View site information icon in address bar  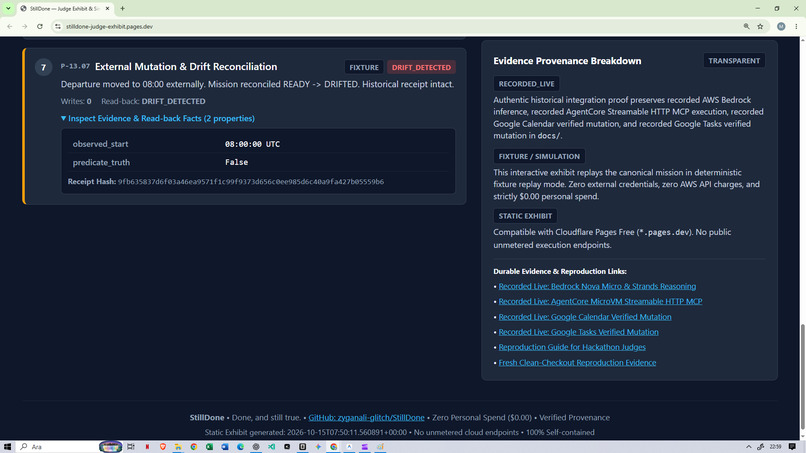58,26
